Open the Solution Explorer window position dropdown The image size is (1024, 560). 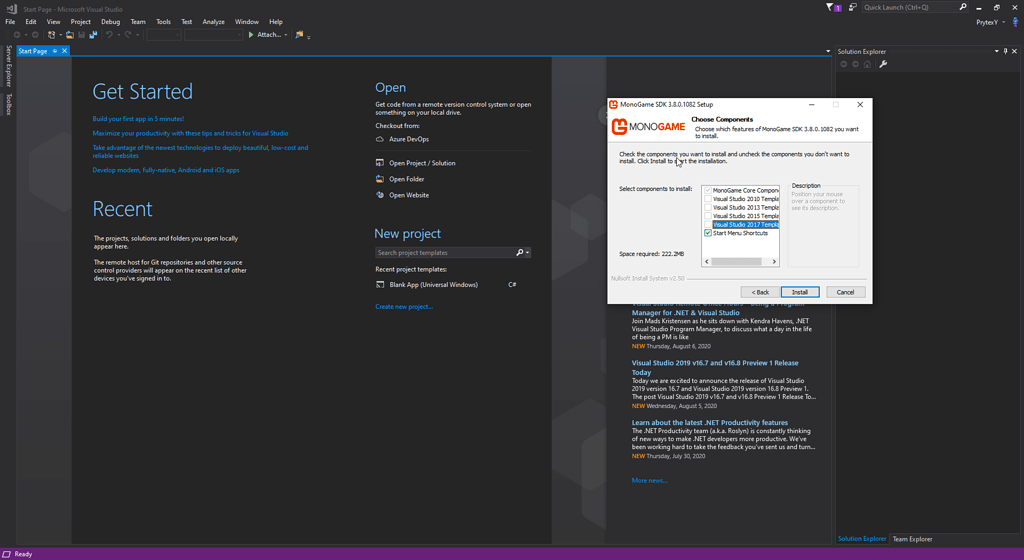(x=997, y=51)
